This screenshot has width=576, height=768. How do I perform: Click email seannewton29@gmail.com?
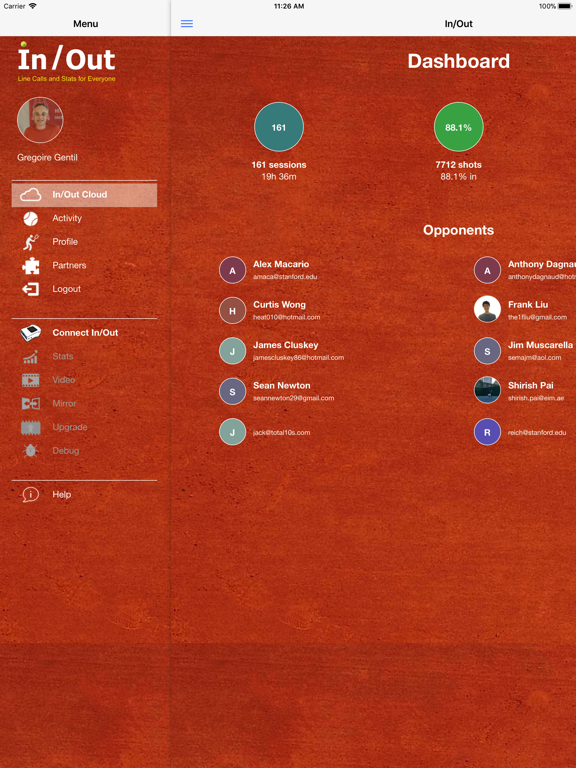pyautogui.click(x=293, y=398)
